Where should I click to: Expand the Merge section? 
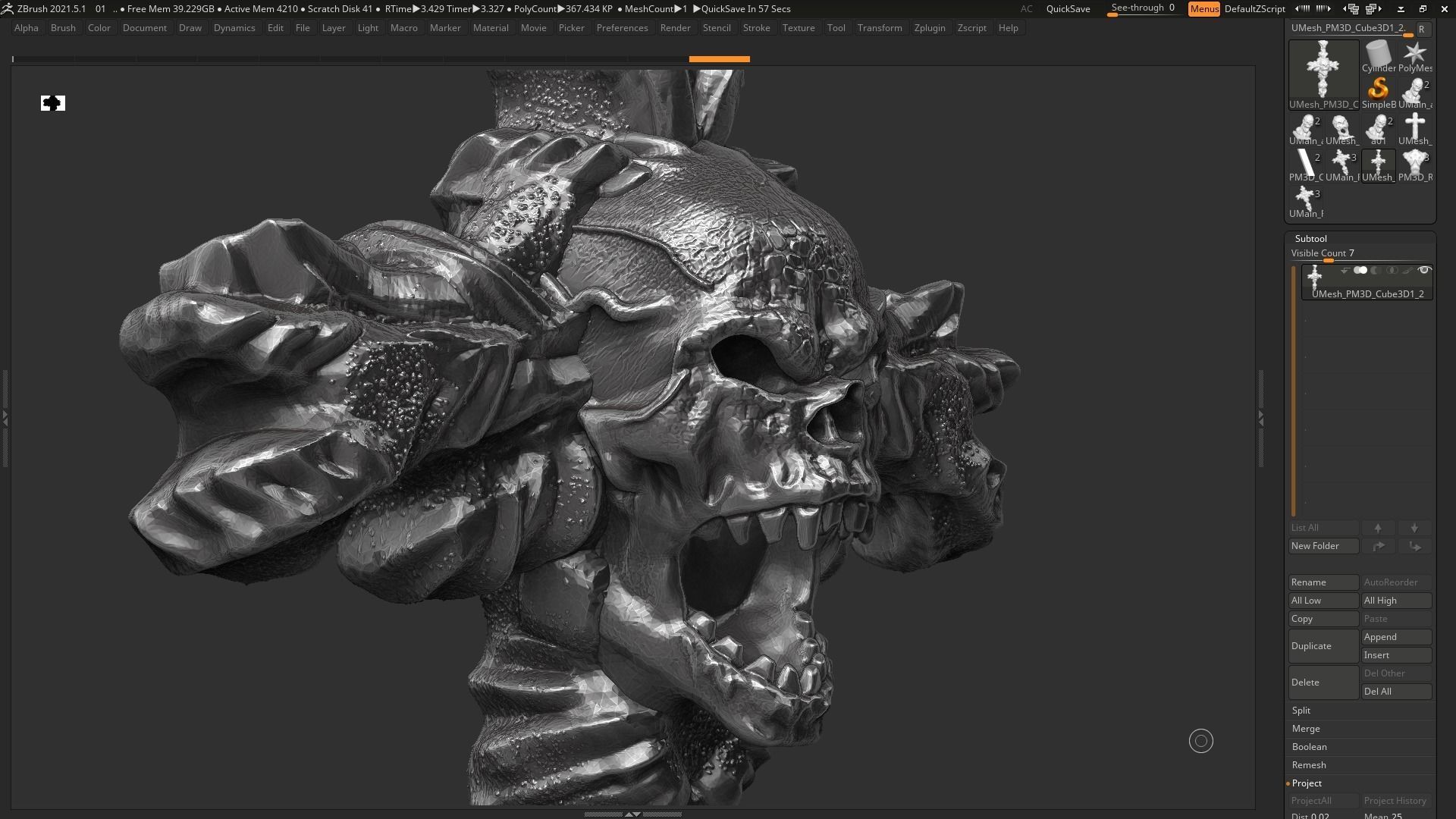(1306, 729)
